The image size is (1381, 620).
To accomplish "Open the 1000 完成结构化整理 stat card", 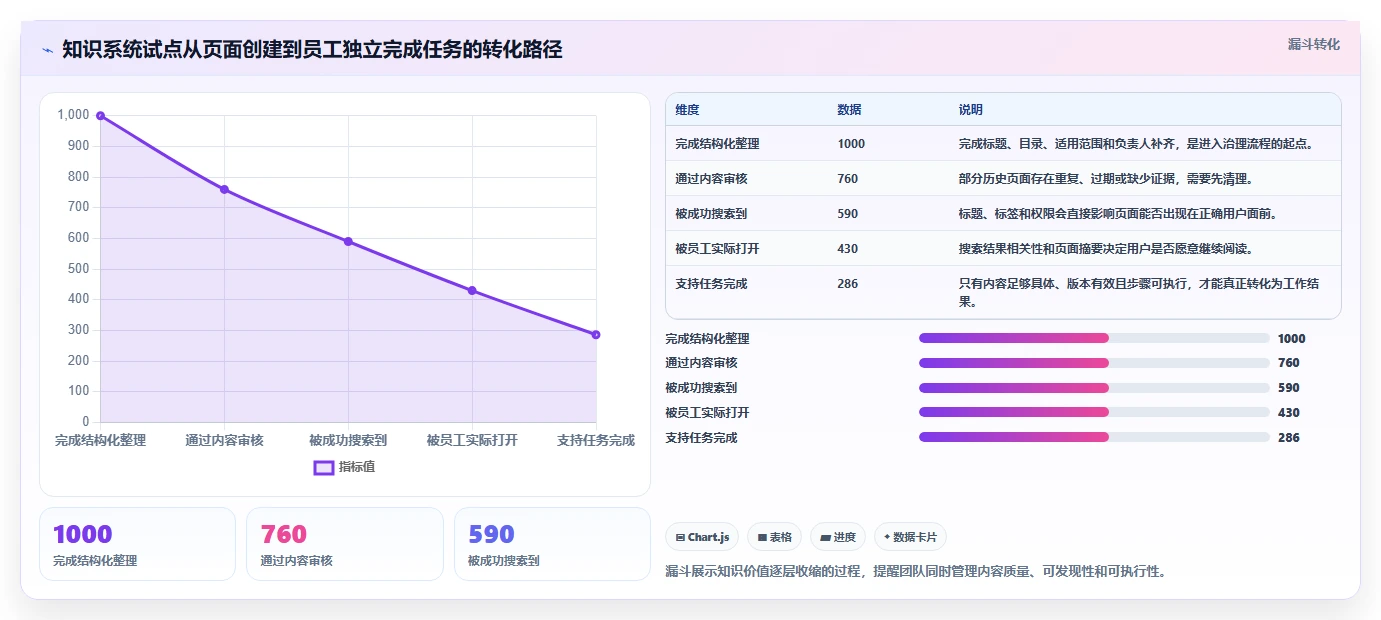I will pos(137,544).
